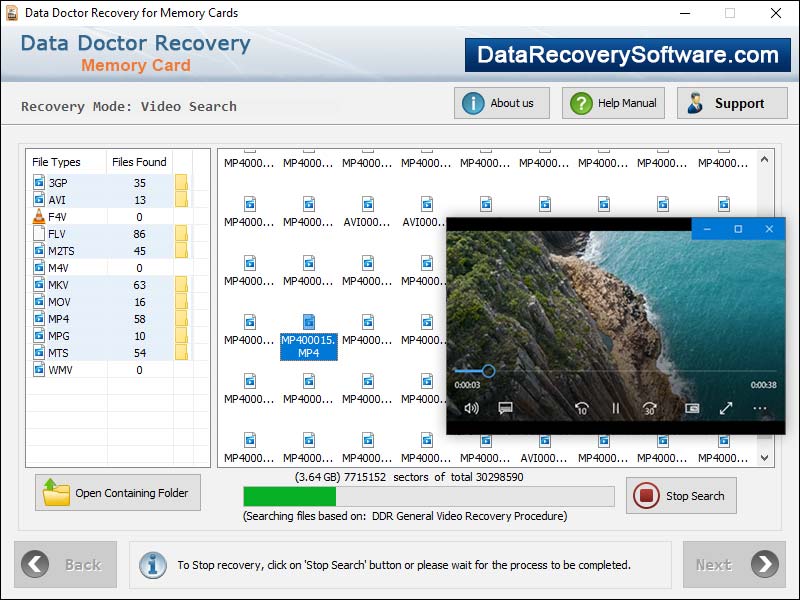Skip back 10 seconds in the video
This screenshot has height=600, width=800.
tap(580, 408)
